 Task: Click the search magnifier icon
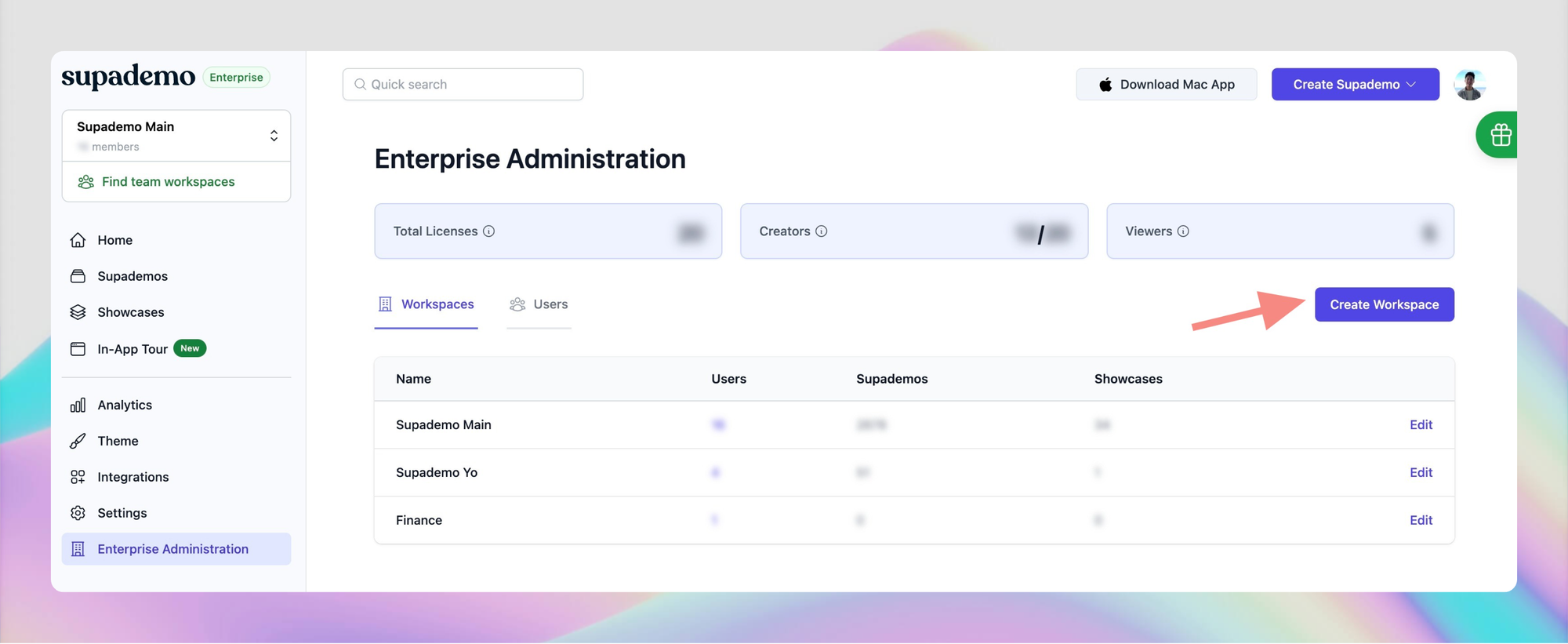click(x=360, y=84)
